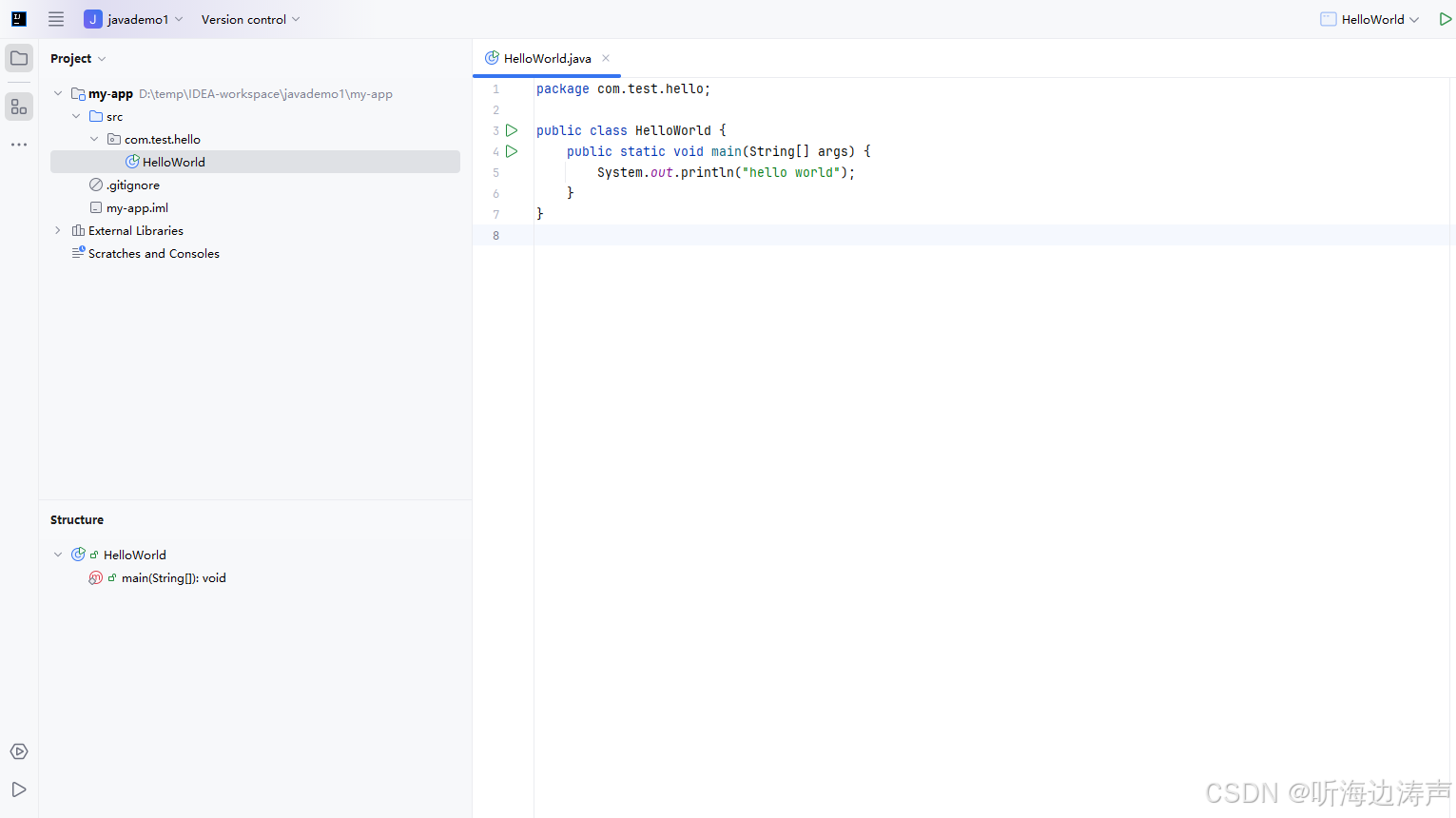The width and height of the screenshot is (1456, 818).
Task: Click the run gutter icon for main method
Action: tap(512, 151)
